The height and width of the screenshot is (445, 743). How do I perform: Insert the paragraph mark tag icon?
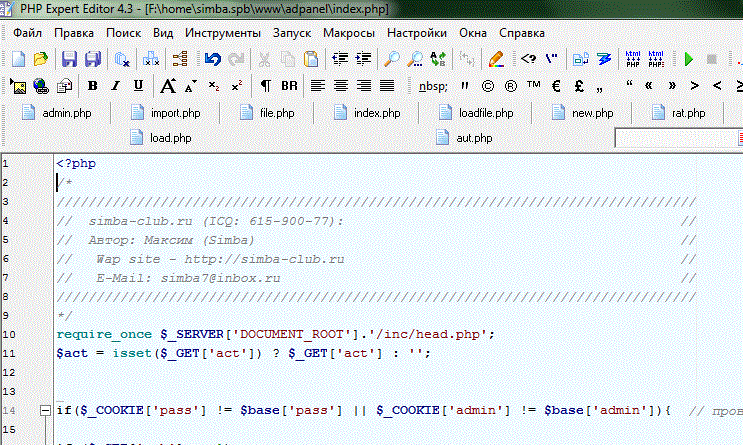tap(265, 85)
